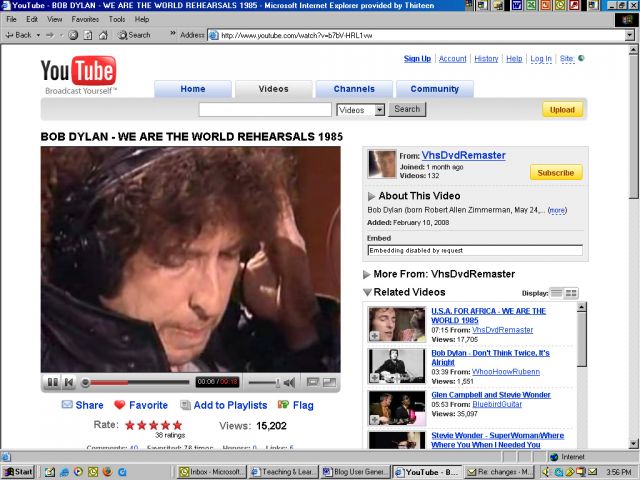The height and width of the screenshot is (480, 640).
Task: Click the Windows Start button
Action: (x=18, y=472)
